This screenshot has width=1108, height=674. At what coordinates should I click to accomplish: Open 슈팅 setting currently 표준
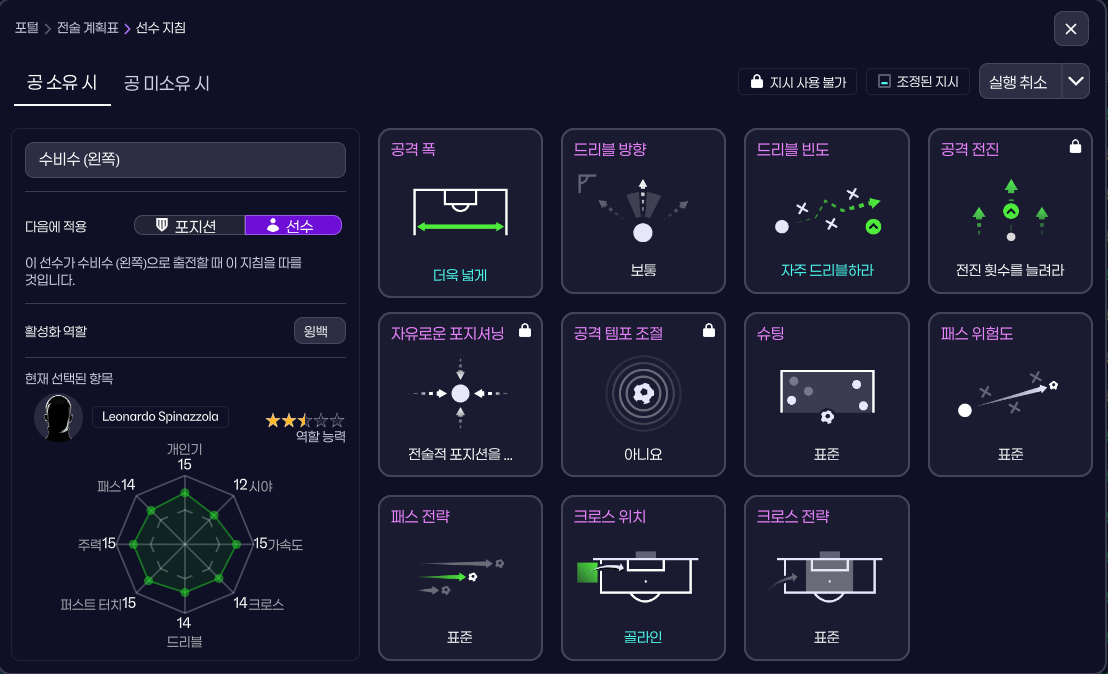[x=826, y=453]
